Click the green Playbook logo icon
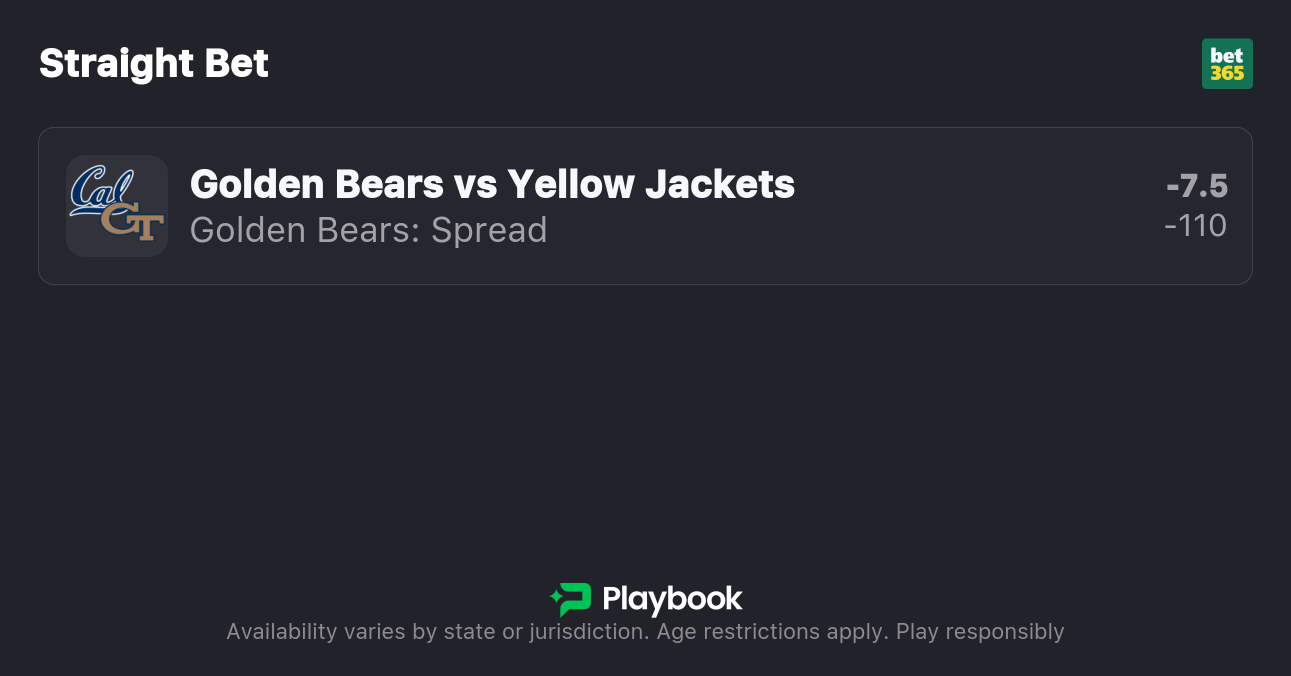Image resolution: width=1291 pixels, height=676 pixels. (x=571, y=599)
